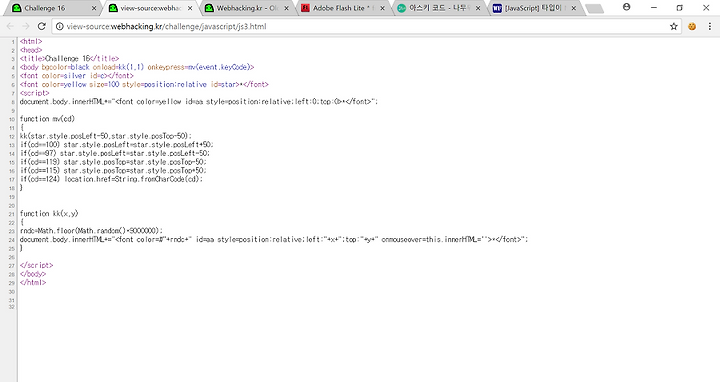Close the view-source tab
This screenshot has height=382, width=720.
(x=190, y=8)
